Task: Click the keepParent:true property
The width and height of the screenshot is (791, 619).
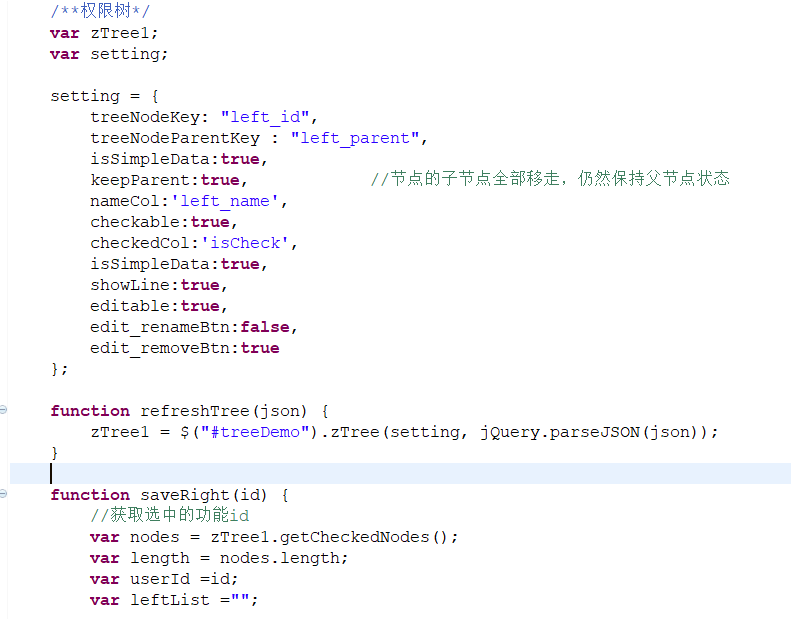Action: tap(168, 180)
